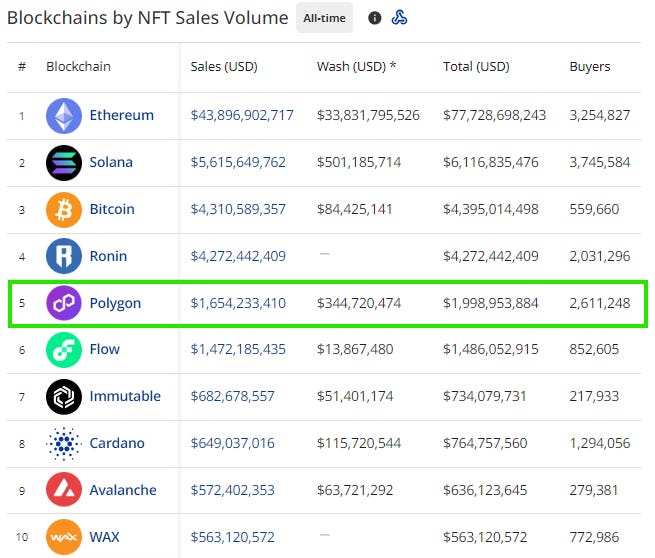The height and width of the screenshot is (558, 655).
Task: Click WAX sales value $563,120,572
Action: 232,537
